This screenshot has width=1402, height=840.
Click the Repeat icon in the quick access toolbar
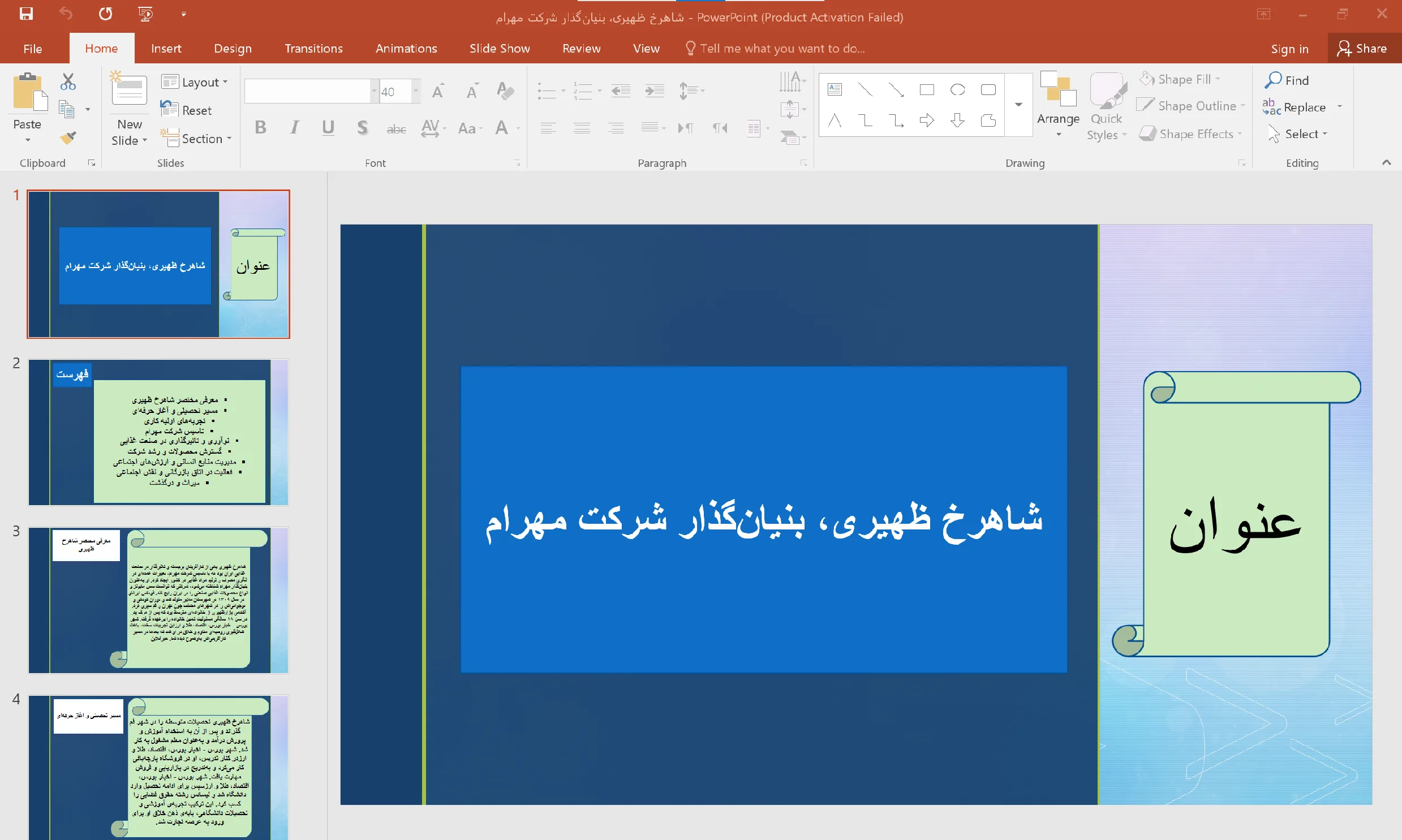105,14
